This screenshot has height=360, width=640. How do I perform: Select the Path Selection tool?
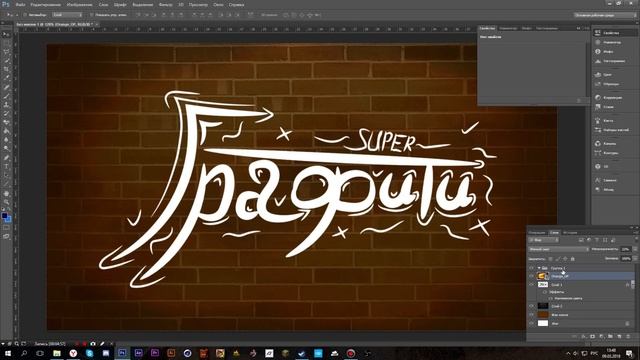(7, 175)
